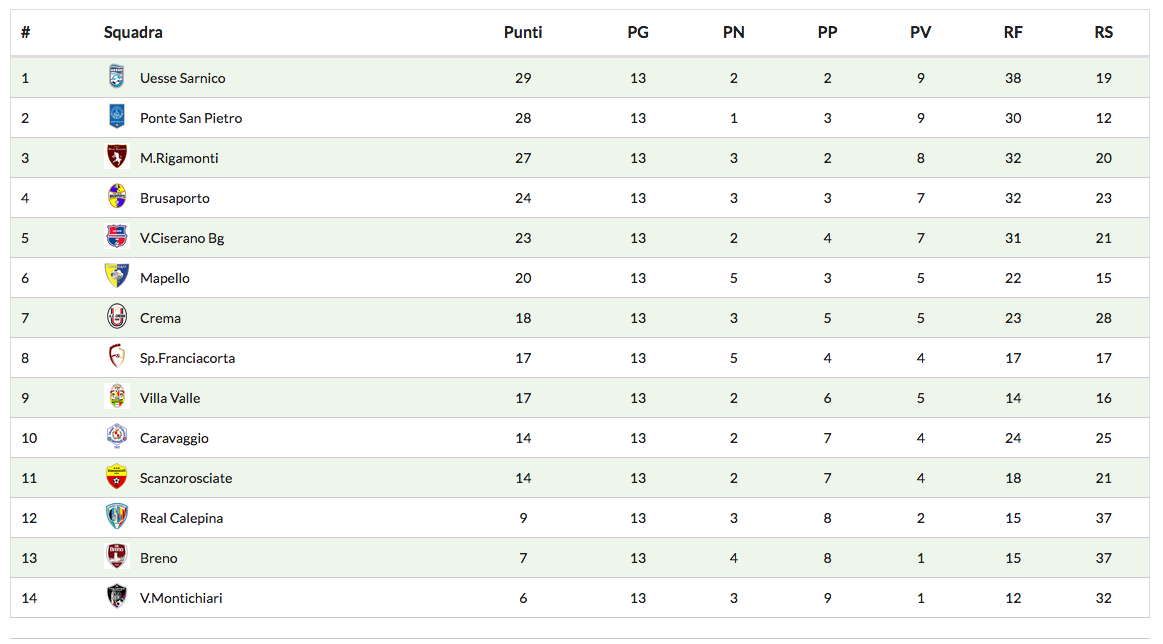Viewport: 1163px width, 644px height.
Task: Open the Real Calepina team name
Action: pos(181,518)
